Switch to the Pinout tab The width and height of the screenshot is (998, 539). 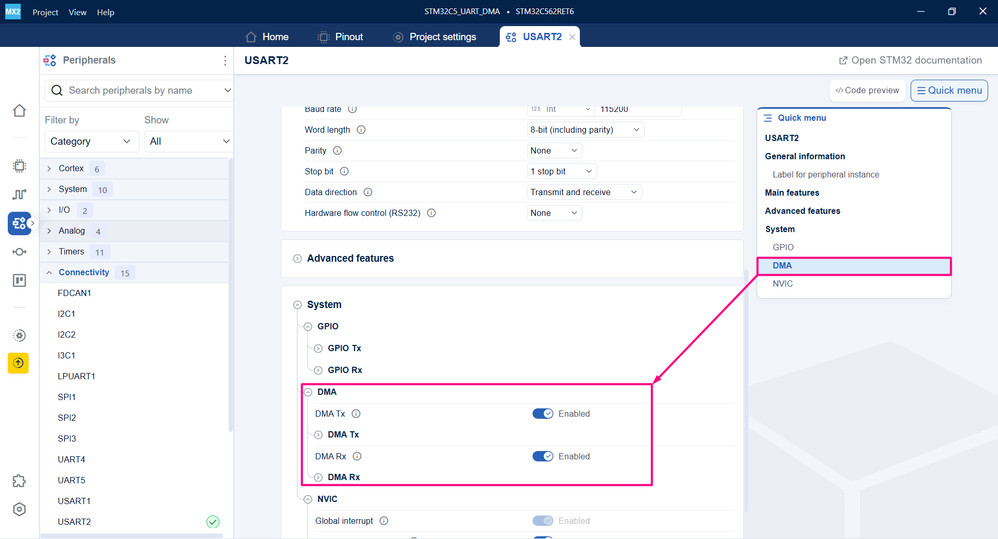coord(341,37)
